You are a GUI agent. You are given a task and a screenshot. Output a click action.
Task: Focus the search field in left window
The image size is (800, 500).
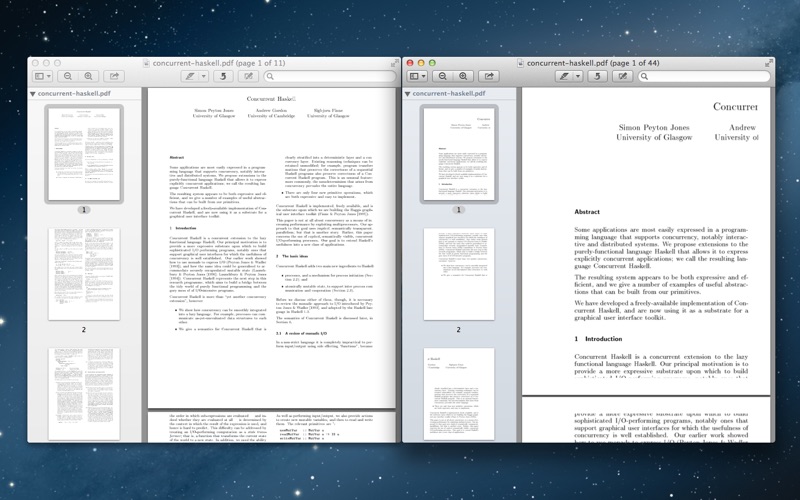[x=330, y=76]
